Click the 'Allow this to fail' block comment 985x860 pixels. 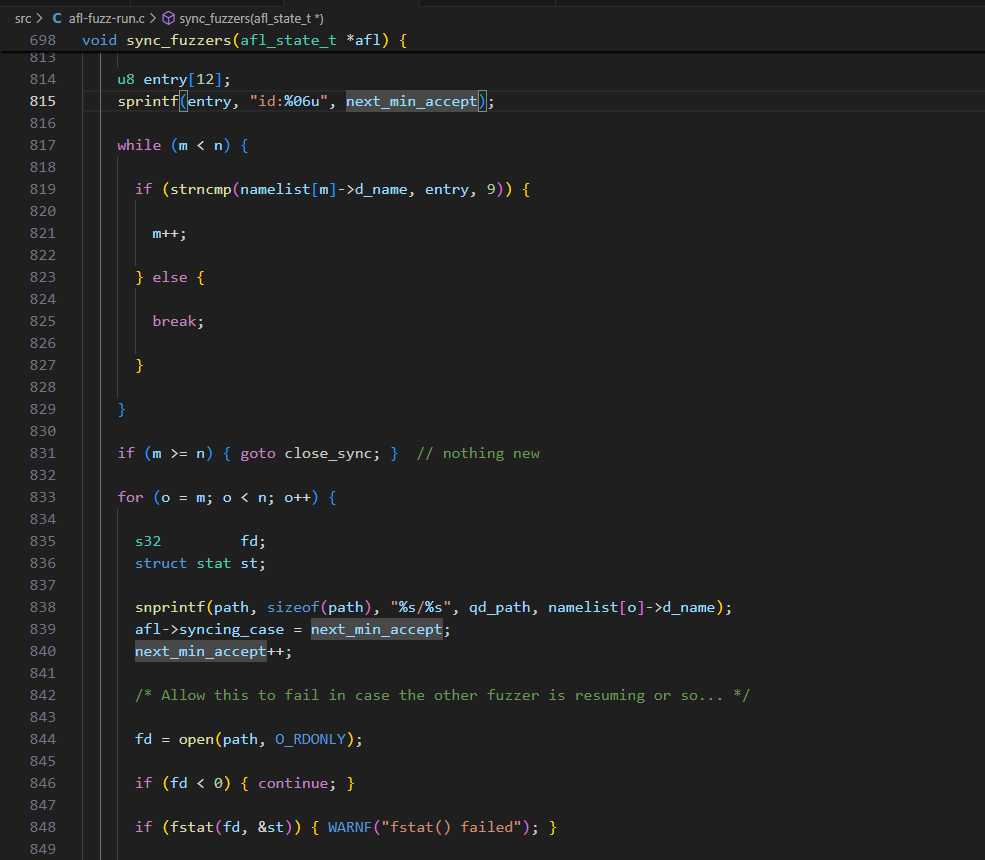[x=442, y=695]
